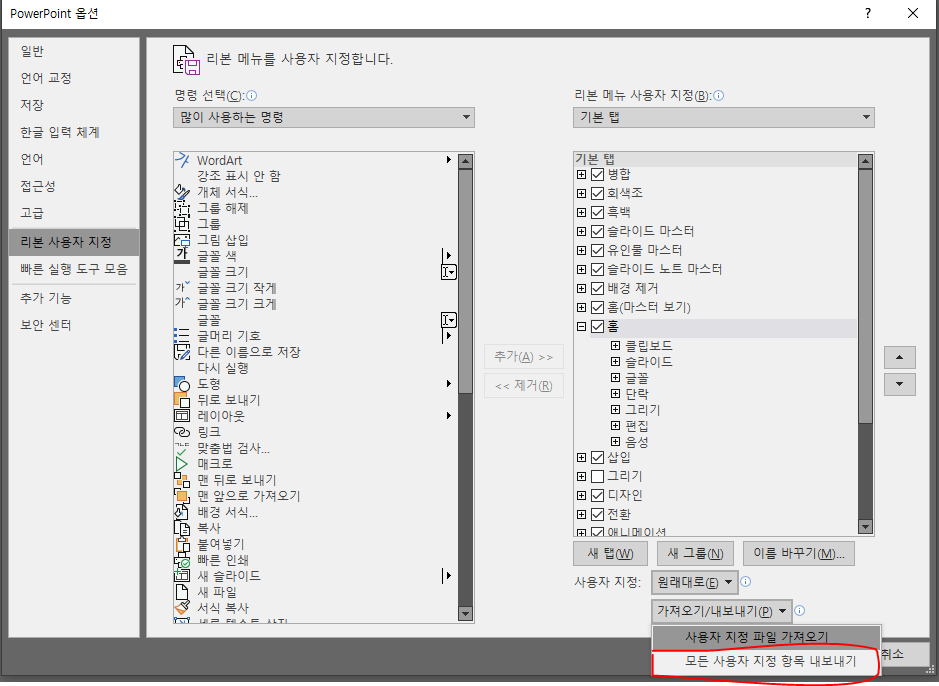Choose 모든 사용자 지정 항목 내보내기
This screenshot has height=686, width=939.
(x=766, y=661)
